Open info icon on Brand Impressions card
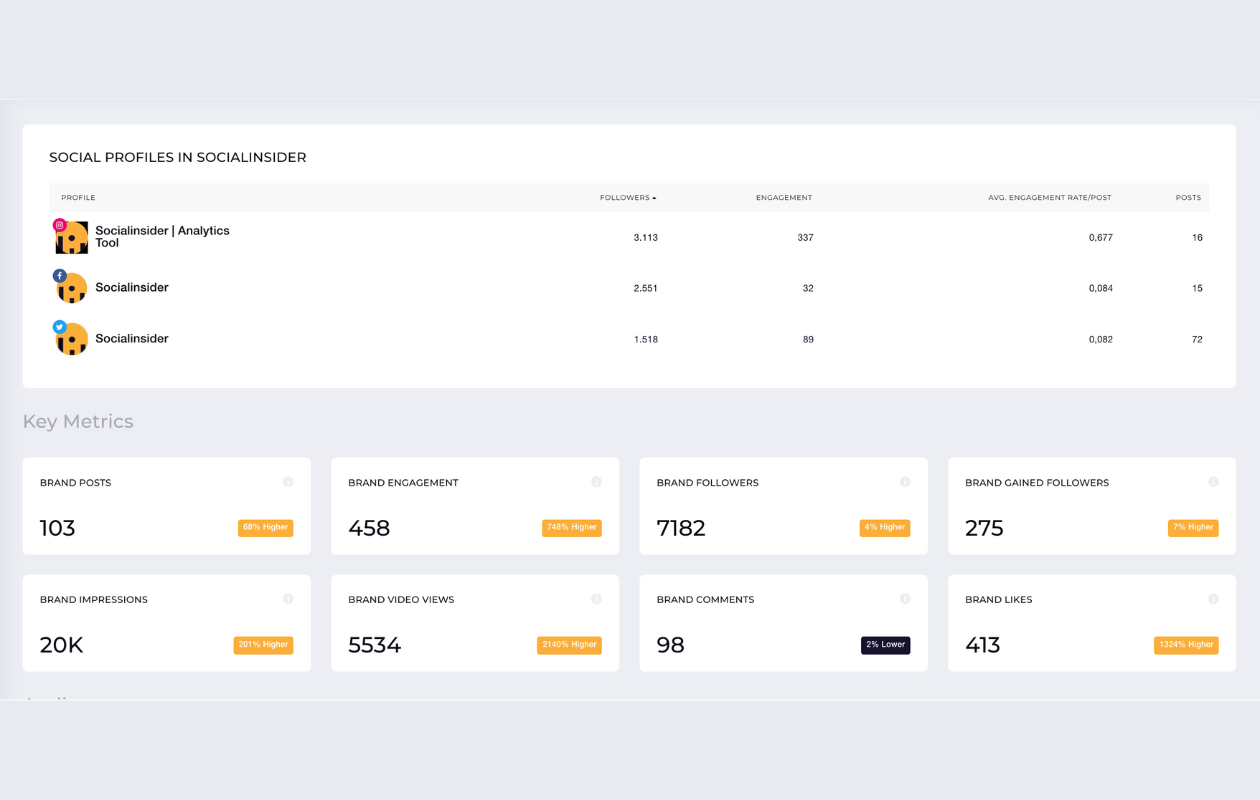 288,599
